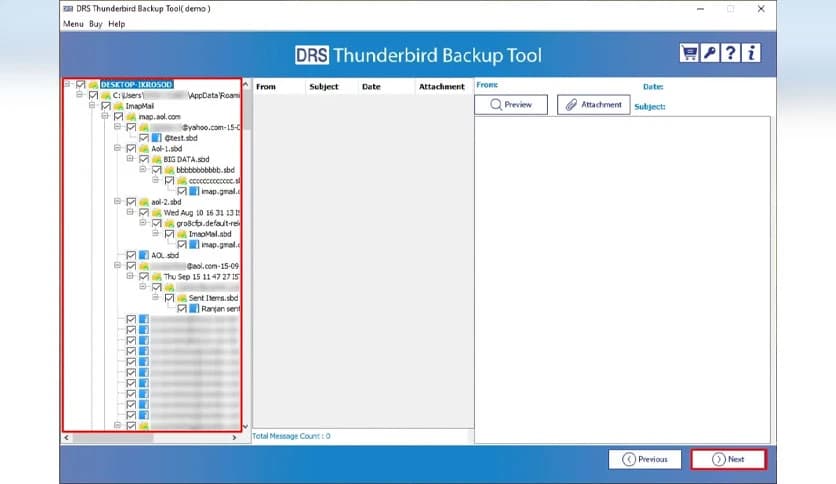Image resolution: width=836 pixels, height=484 pixels.
Task: Click the key activation icon
Action: point(710,53)
